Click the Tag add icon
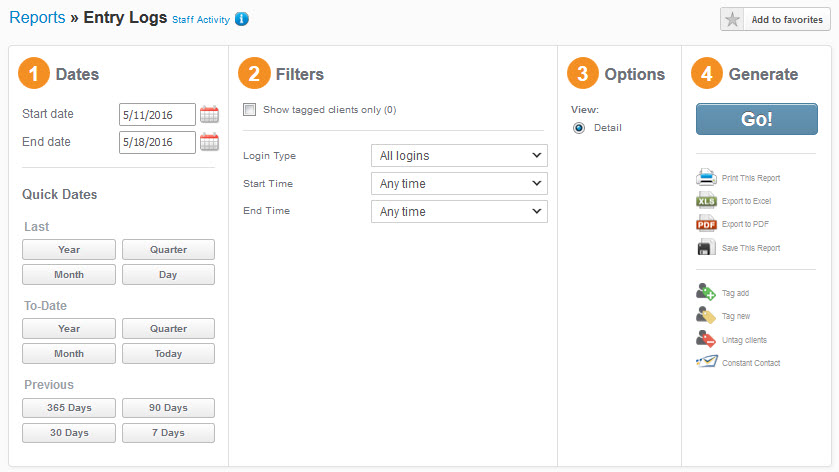 (x=707, y=293)
